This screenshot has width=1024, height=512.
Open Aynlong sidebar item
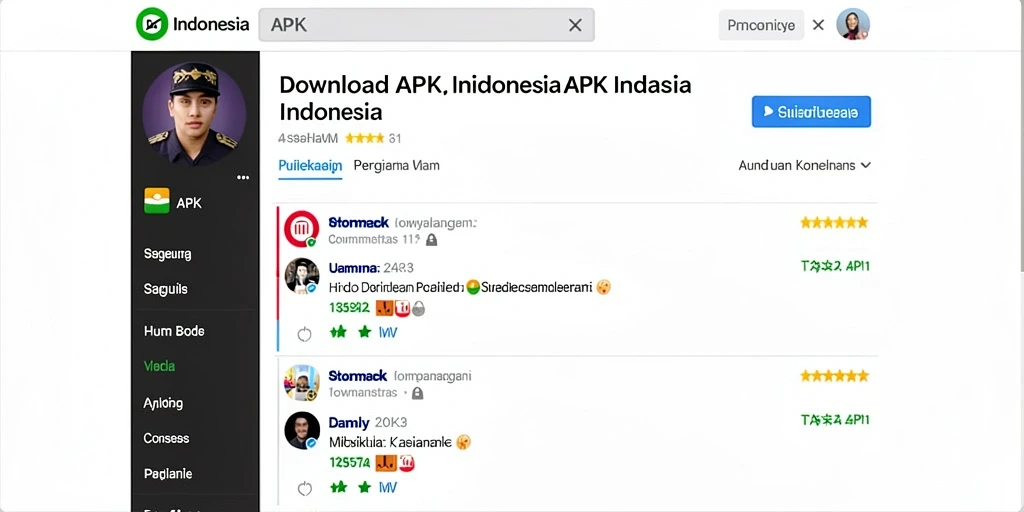coord(163,403)
